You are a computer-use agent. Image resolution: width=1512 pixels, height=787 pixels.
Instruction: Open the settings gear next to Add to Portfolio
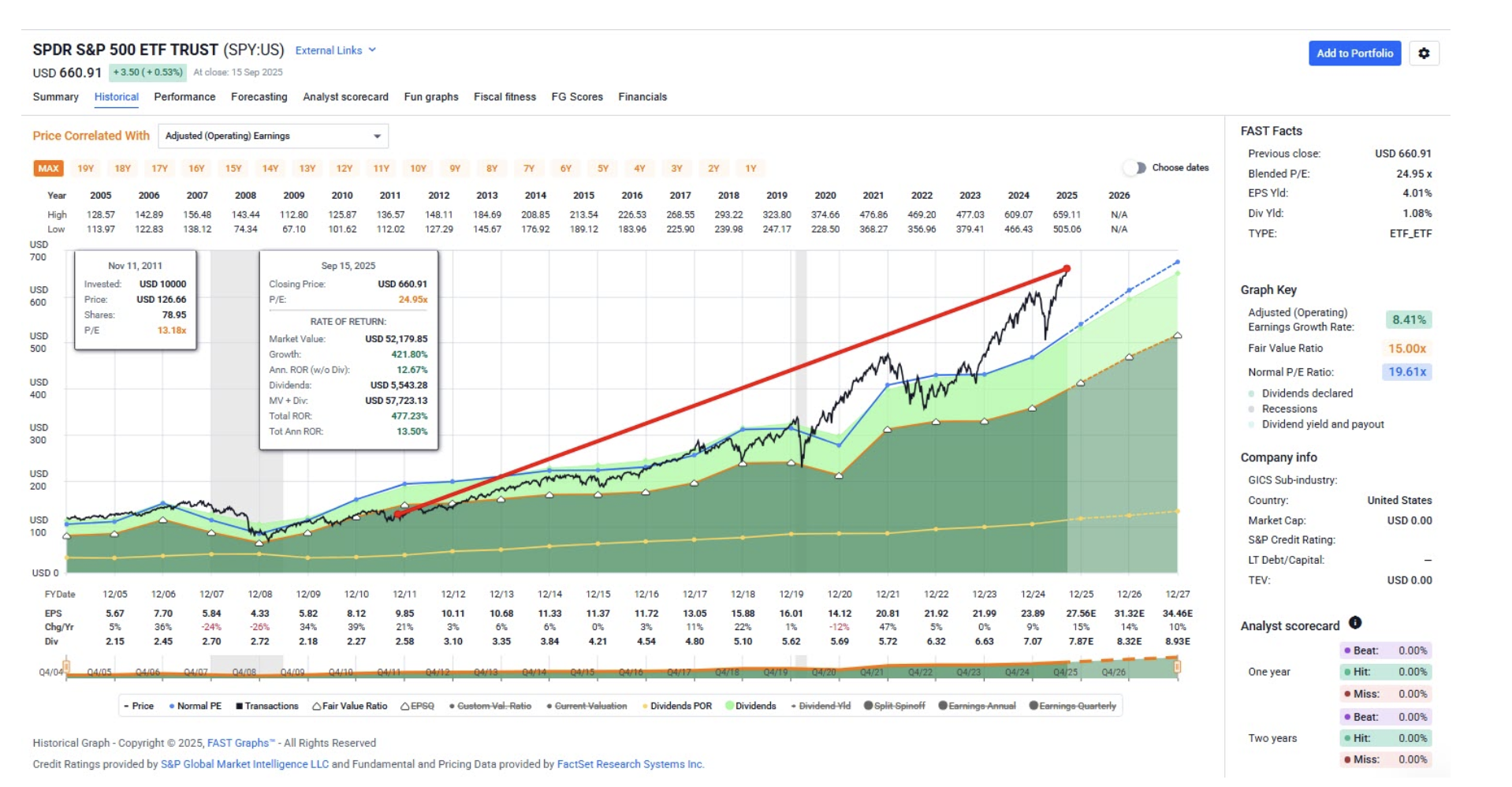coord(1424,54)
